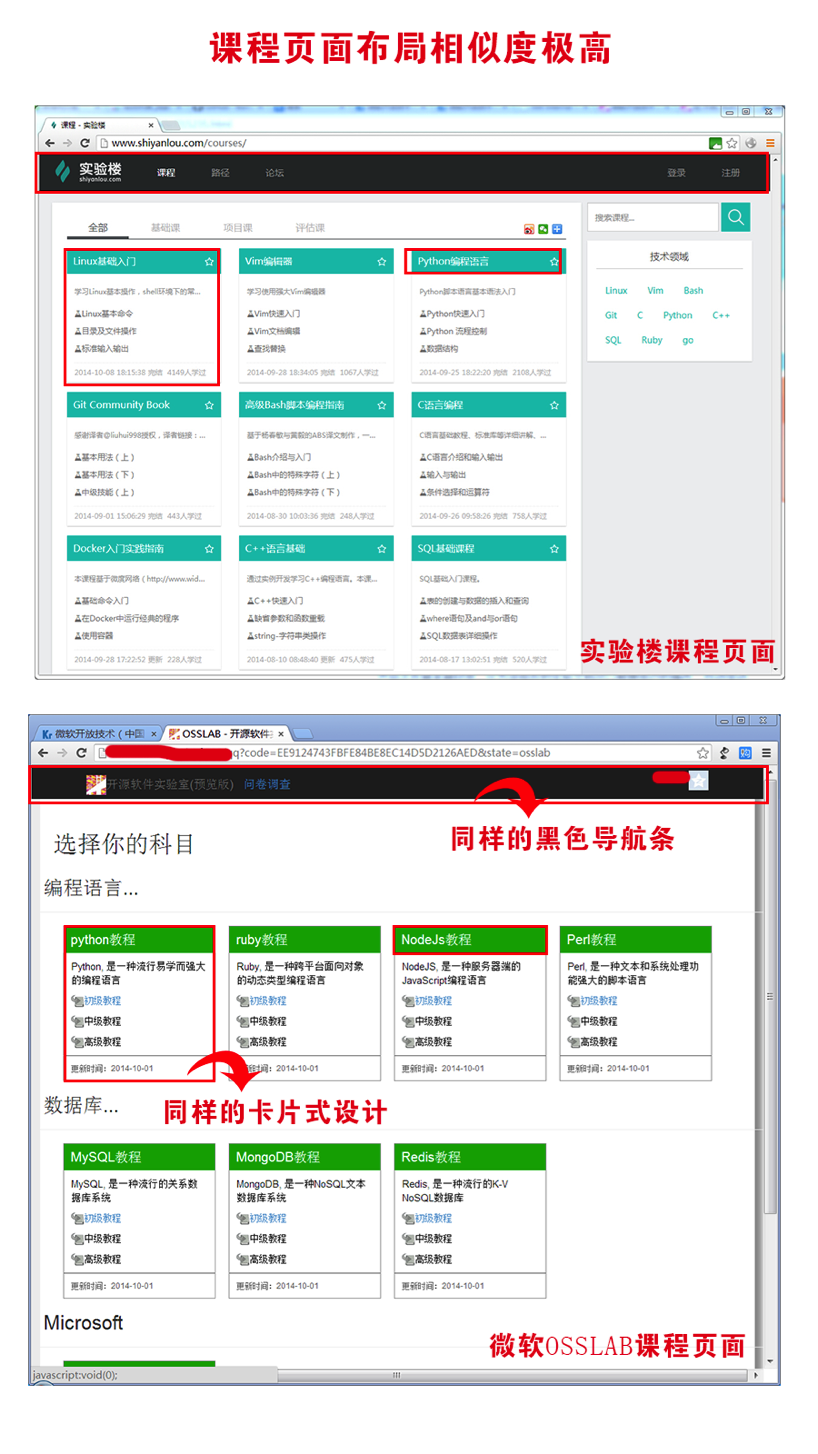Click back arrow in the top browser

pos(49,143)
